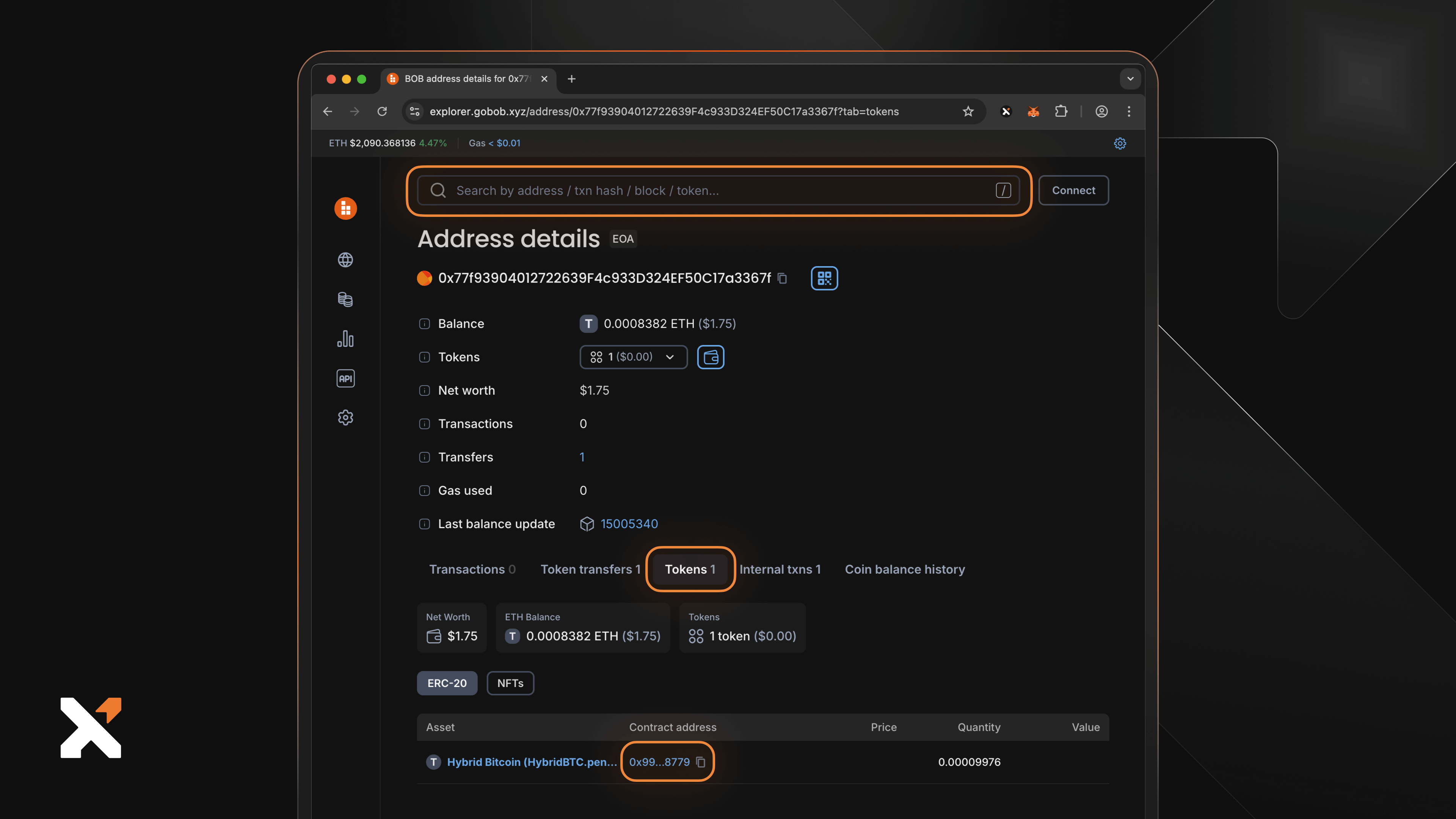Open the API sidebar icon
The image size is (1456, 819).
click(x=345, y=378)
